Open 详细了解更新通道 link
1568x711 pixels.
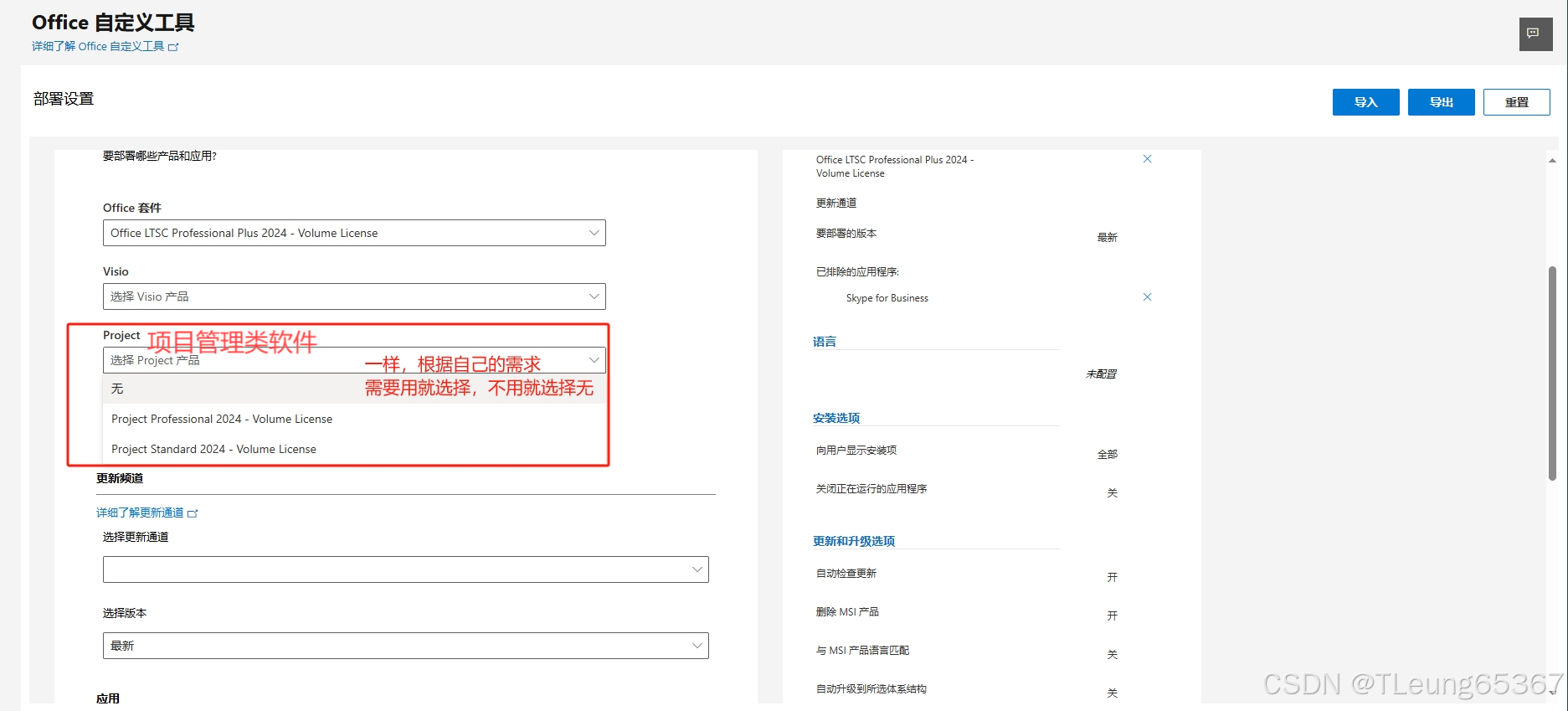[147, 513]
